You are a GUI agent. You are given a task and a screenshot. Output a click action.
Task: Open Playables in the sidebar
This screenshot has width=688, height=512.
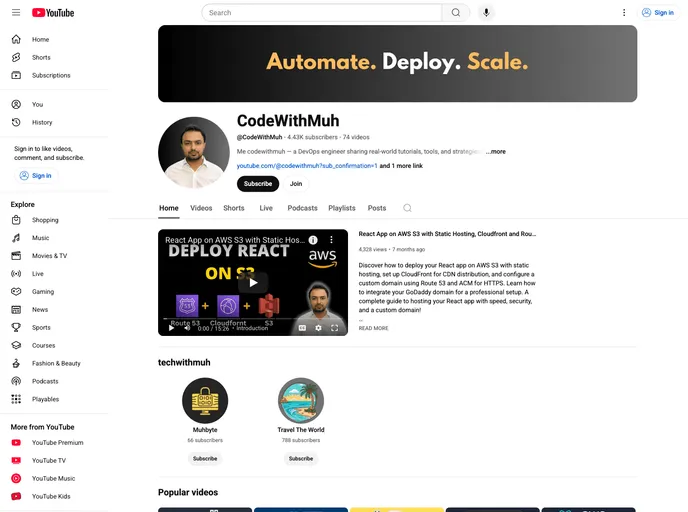point(54,399)
